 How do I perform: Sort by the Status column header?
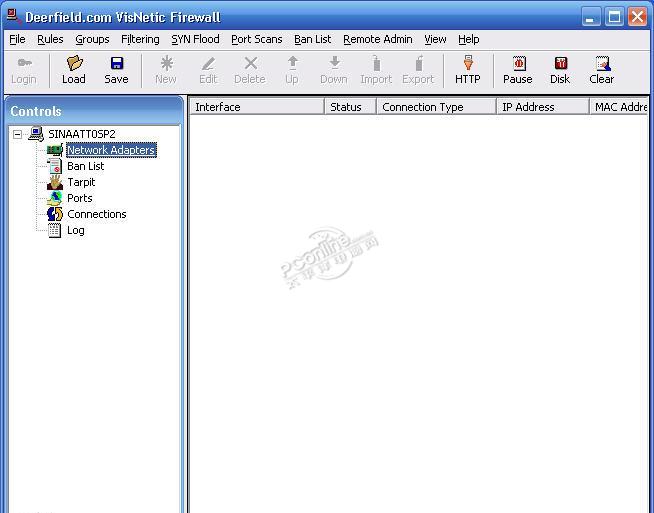[x=350, y=107]
